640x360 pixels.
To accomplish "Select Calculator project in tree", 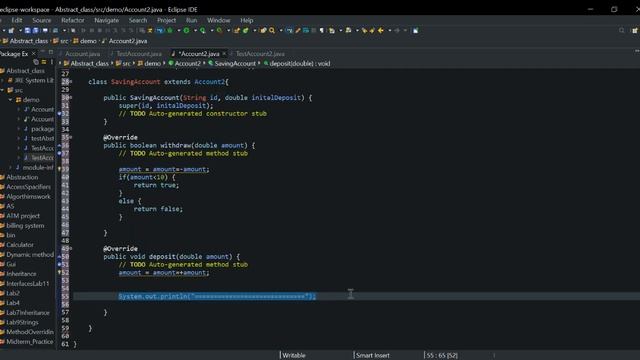I will (20, 245).
